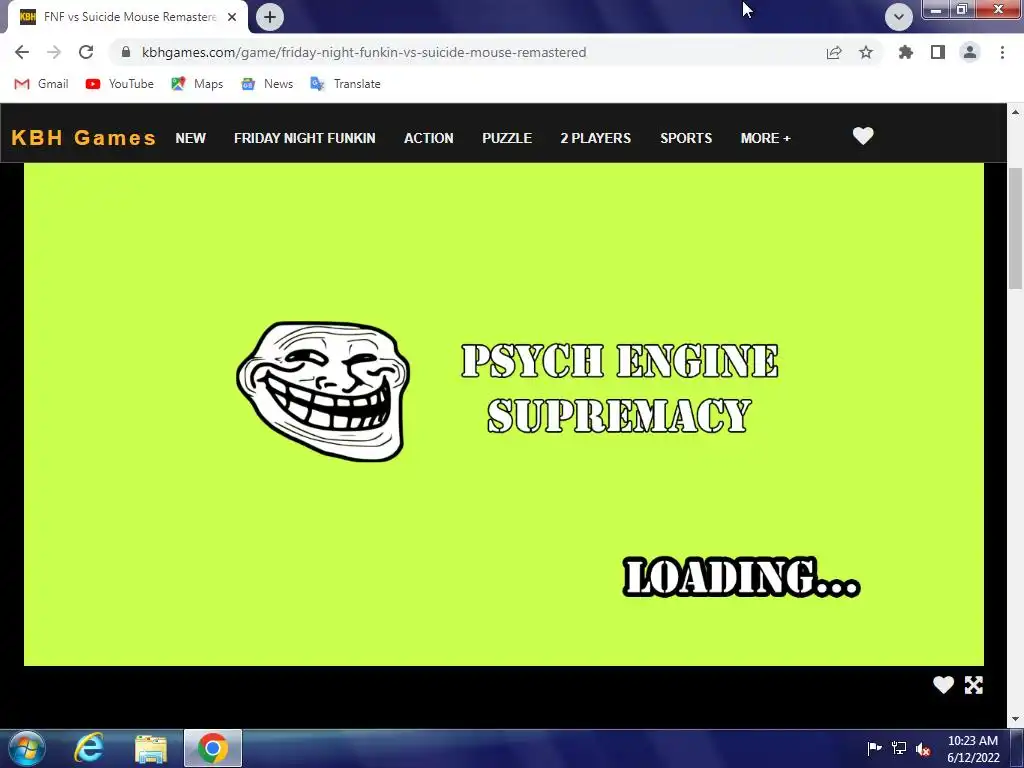Open favorites via the header heart icon

[x=863, y=136]
